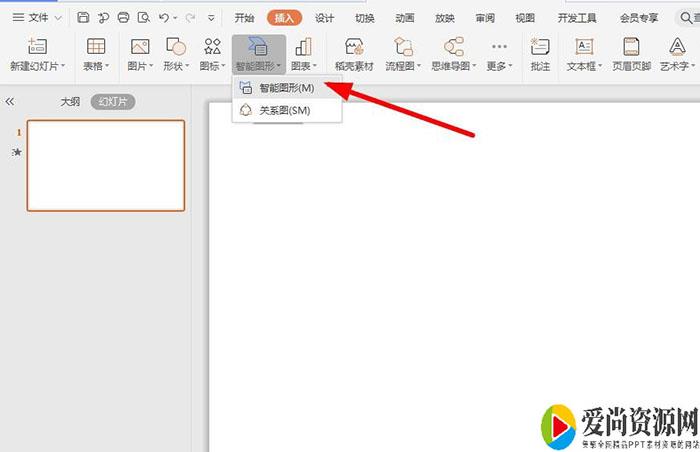The width and height of the screenshot is (700, 452).
Task: Click the save icon in quick toolbar
Action: [83, 18]
